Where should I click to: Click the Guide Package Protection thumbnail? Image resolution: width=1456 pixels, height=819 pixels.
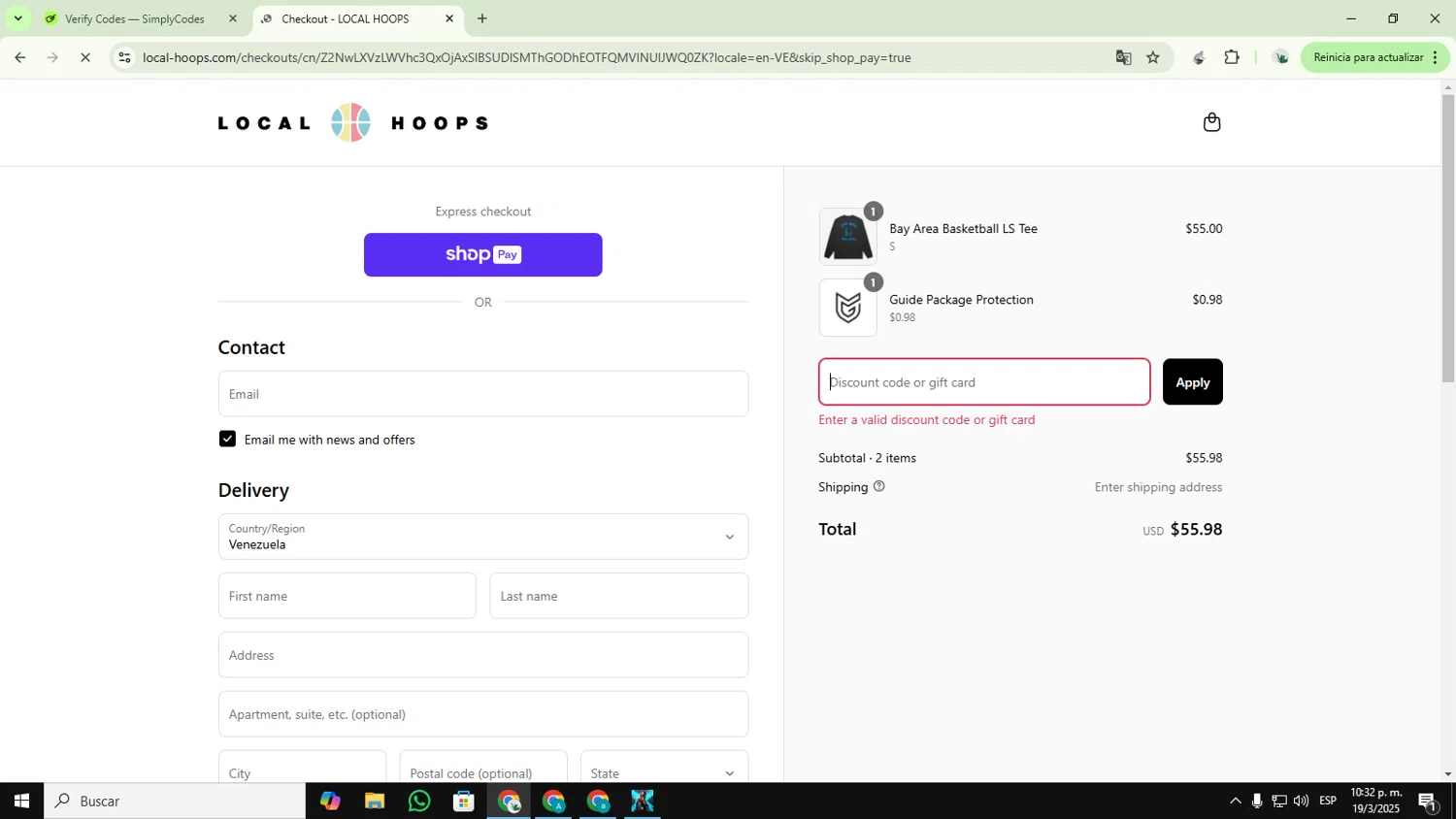click(x=847, y=308)
